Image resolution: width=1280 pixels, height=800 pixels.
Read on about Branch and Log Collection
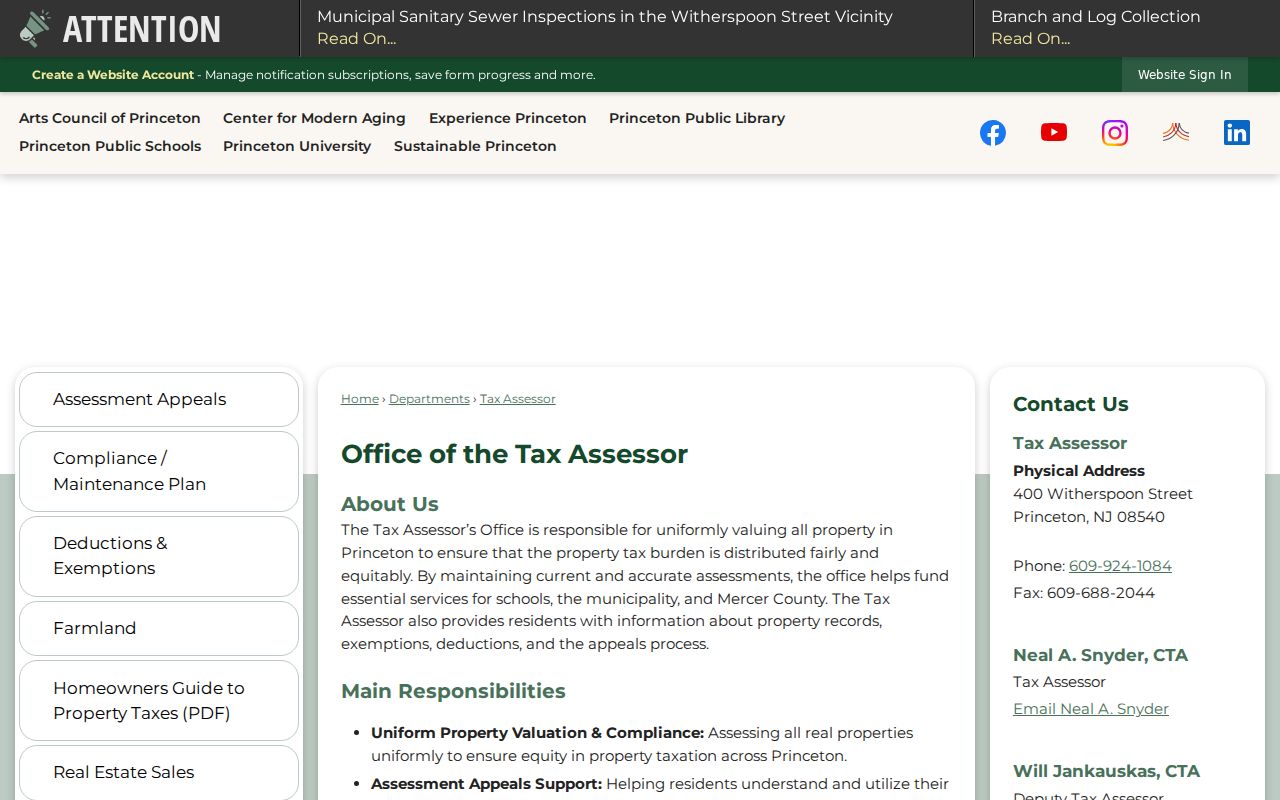1030,39
